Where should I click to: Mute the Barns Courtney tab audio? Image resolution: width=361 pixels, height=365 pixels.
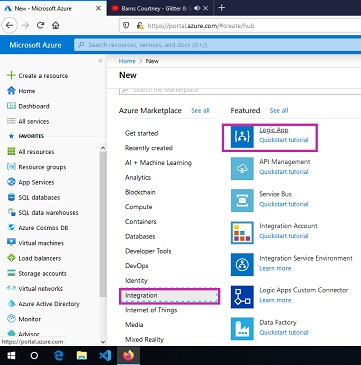point(197,8)
